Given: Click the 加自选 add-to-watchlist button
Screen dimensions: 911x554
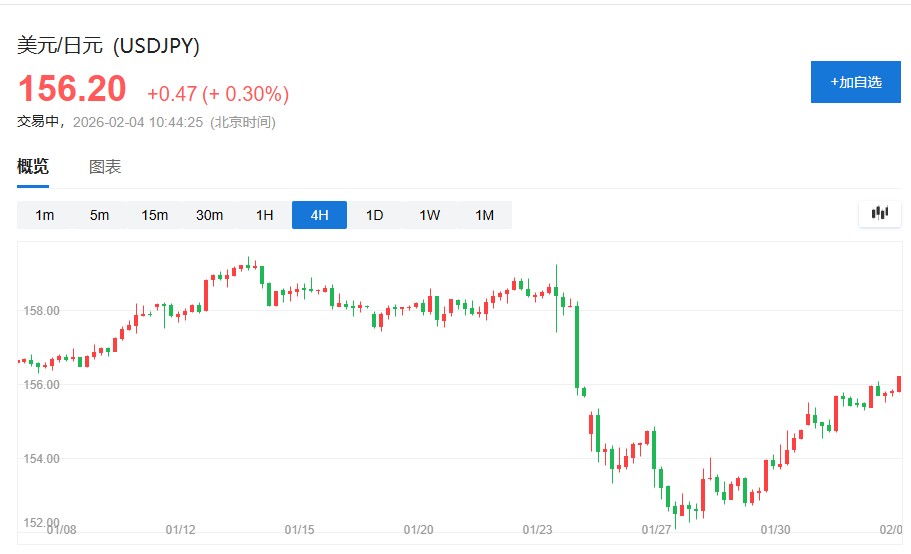Looking at the screenshot, I should coord(856,82).
